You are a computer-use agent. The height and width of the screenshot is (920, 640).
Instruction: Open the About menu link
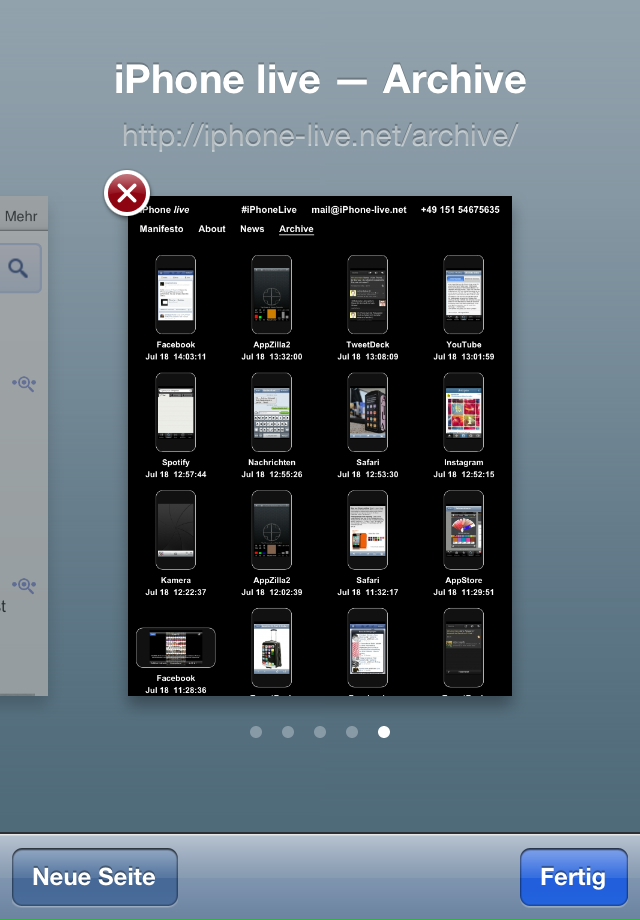[x=212, y=229]
